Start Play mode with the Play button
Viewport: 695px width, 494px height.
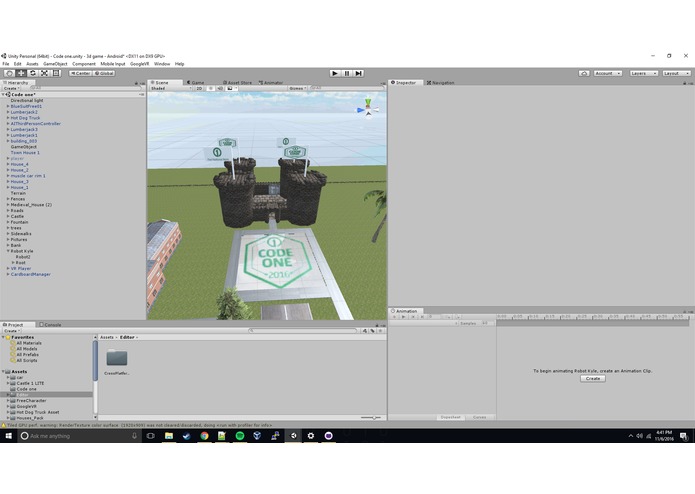335,73
